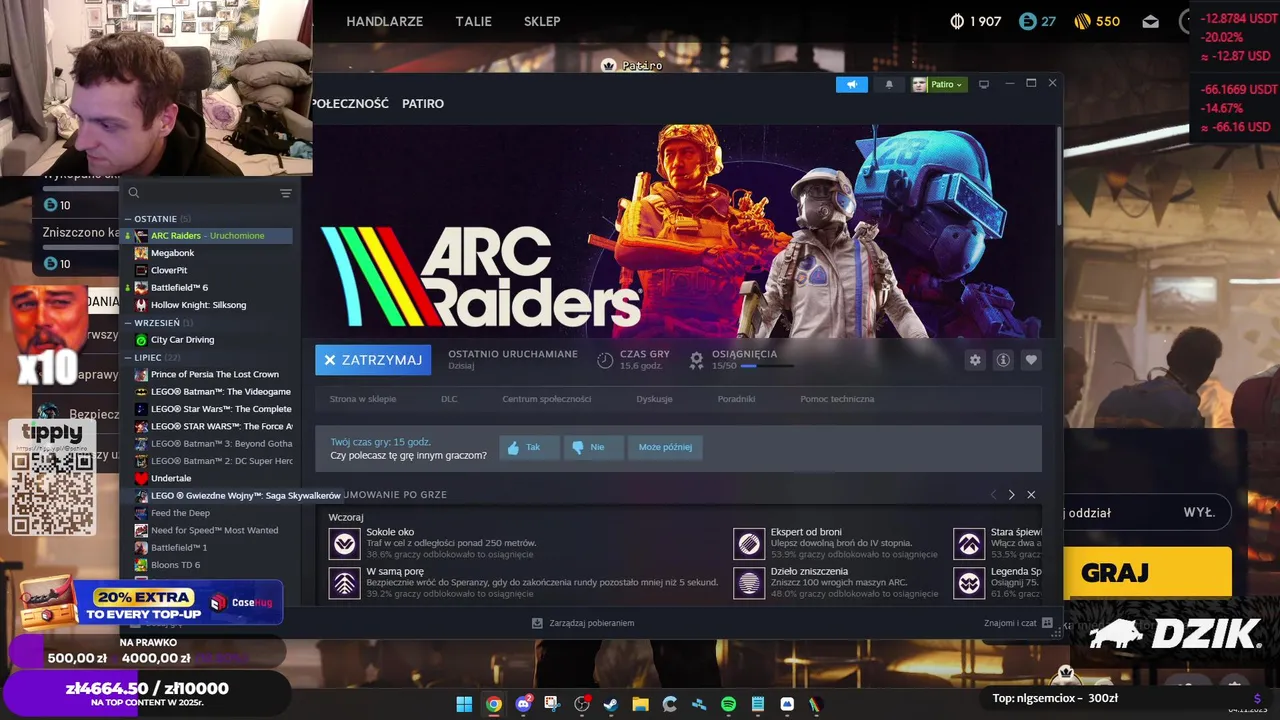
Task: Open the DLC tab
Action: [449, 399]
